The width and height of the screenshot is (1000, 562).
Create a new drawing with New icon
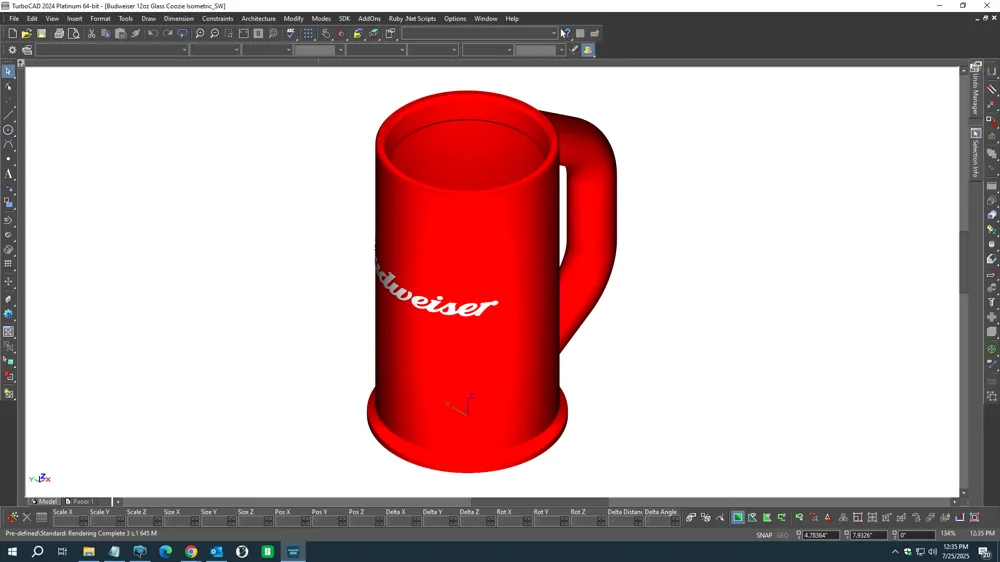12,33
